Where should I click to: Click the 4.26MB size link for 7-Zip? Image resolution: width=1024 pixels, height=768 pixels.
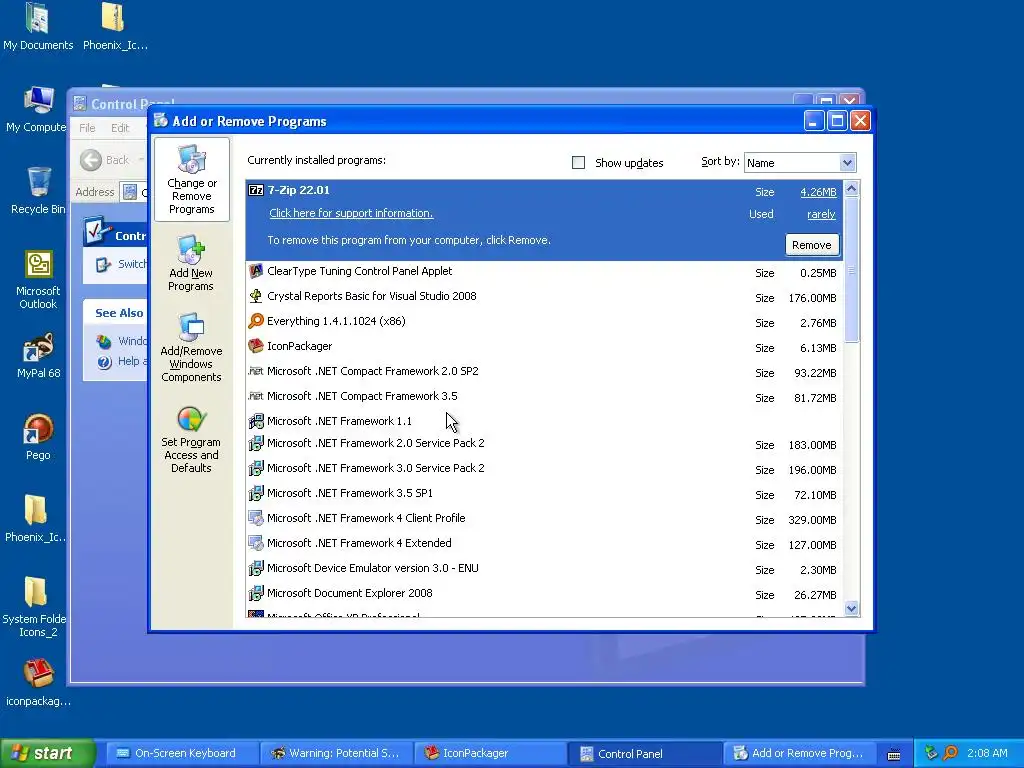point(818,192)
